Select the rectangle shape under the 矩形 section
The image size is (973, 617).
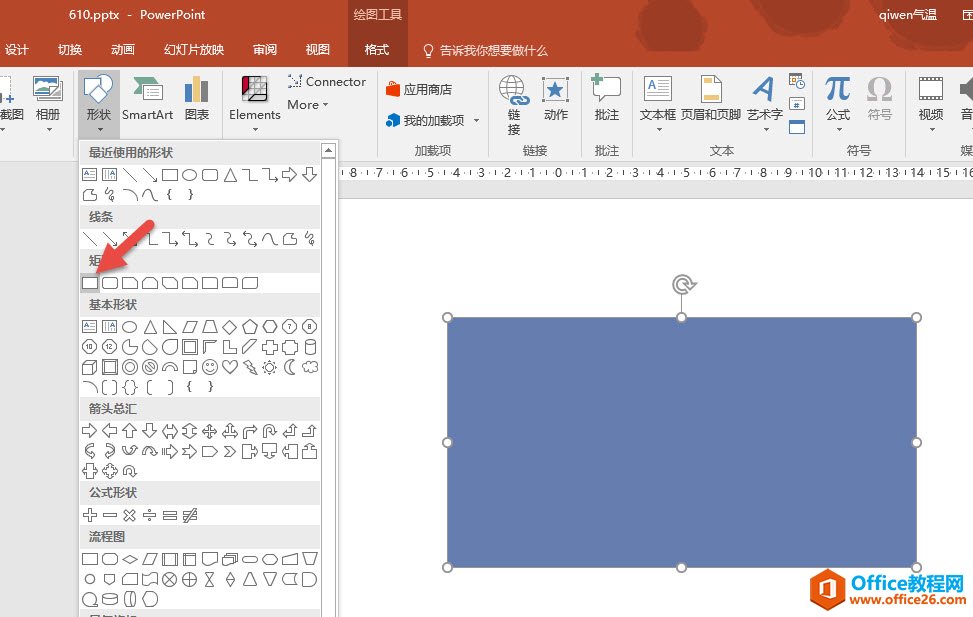90,283
